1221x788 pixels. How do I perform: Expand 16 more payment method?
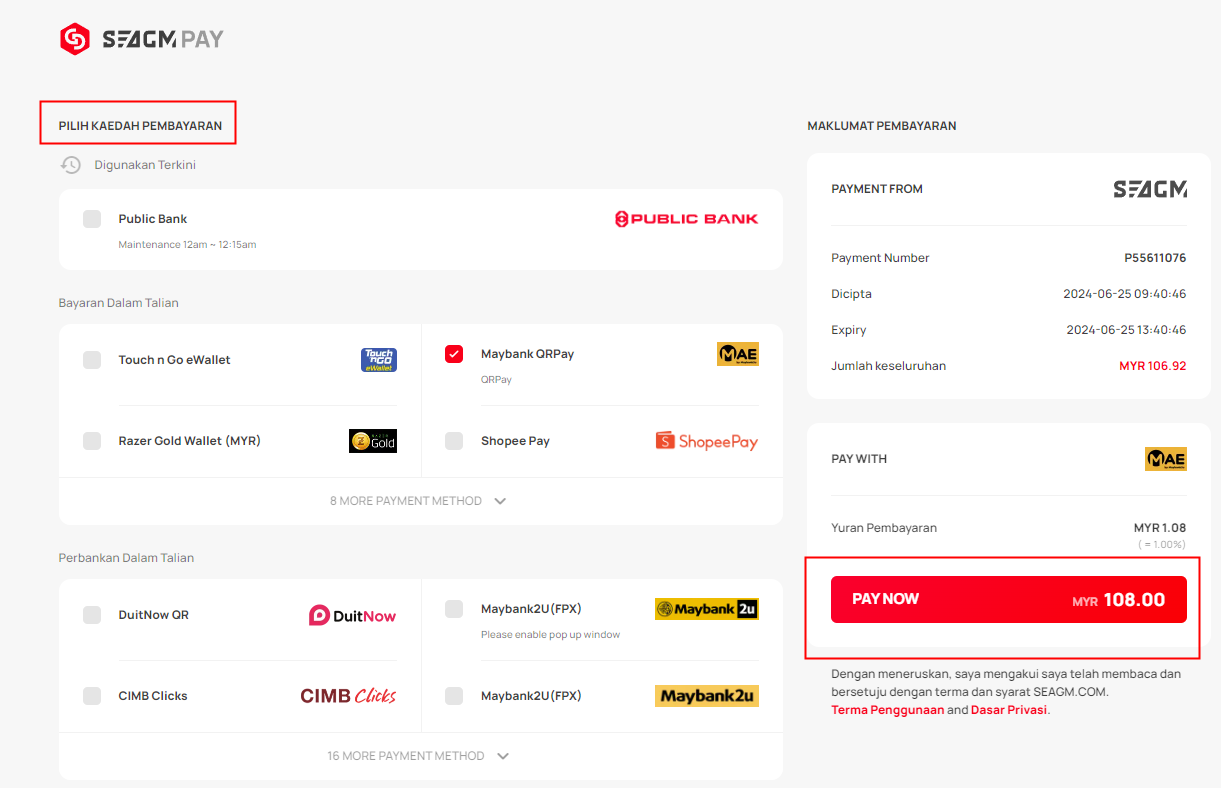coord(419,756)
